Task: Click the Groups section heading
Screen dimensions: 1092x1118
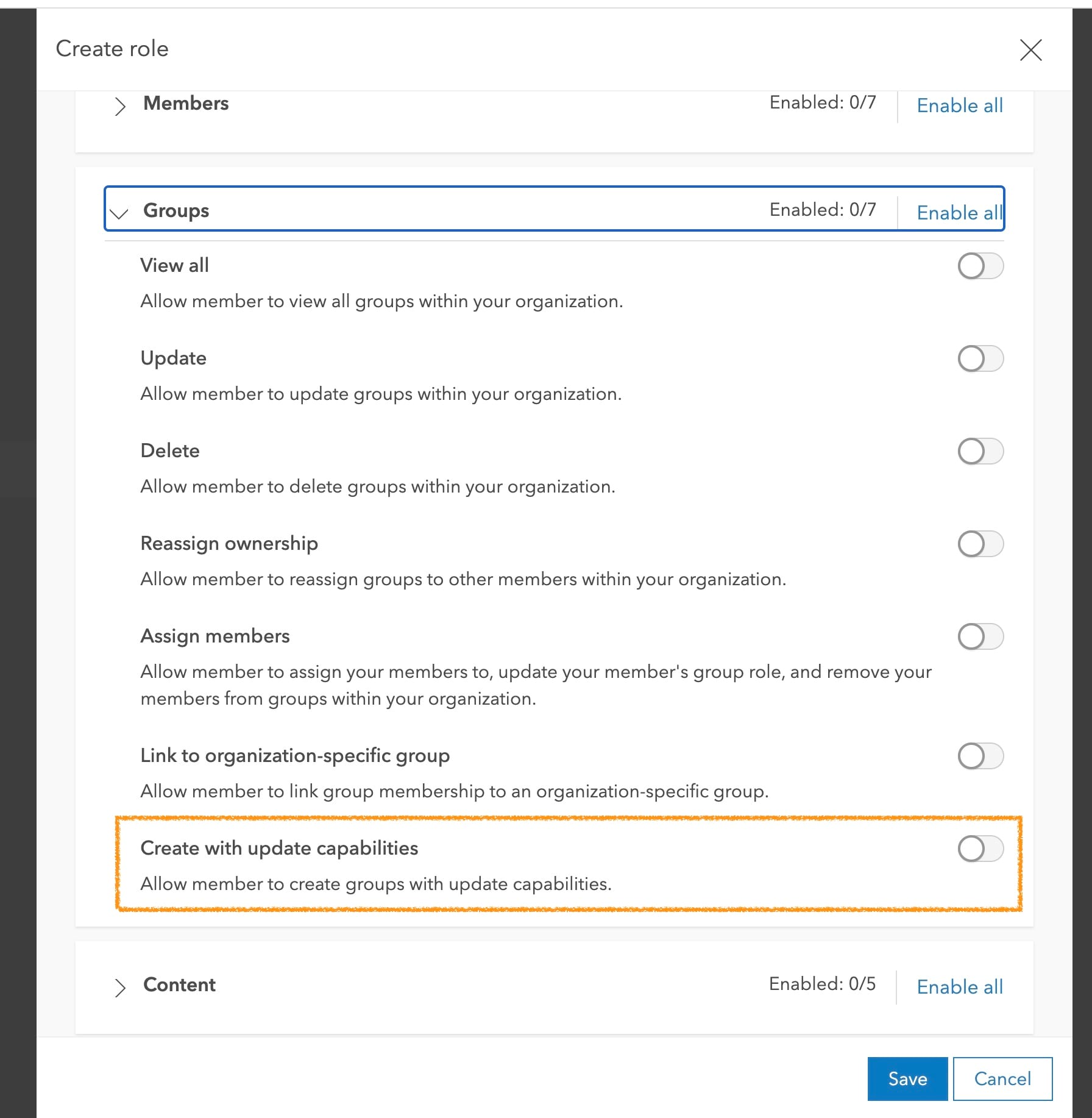Action: coord(176,210)
